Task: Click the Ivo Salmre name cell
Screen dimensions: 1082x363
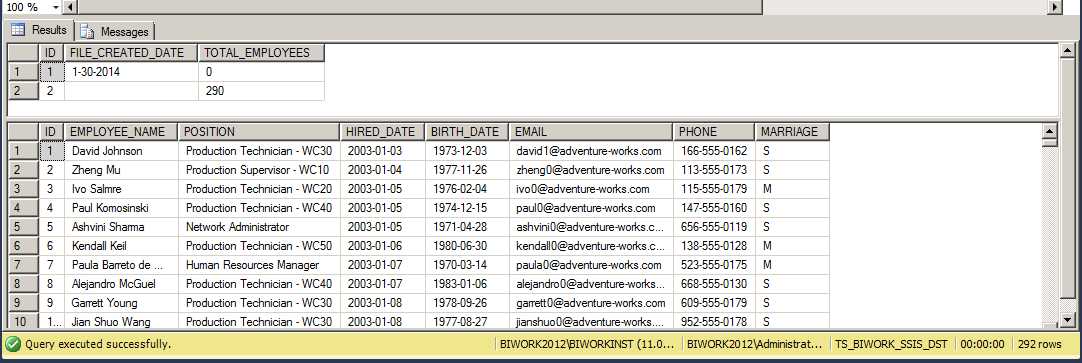Action: pyautogui.click(x=121, y=189)
